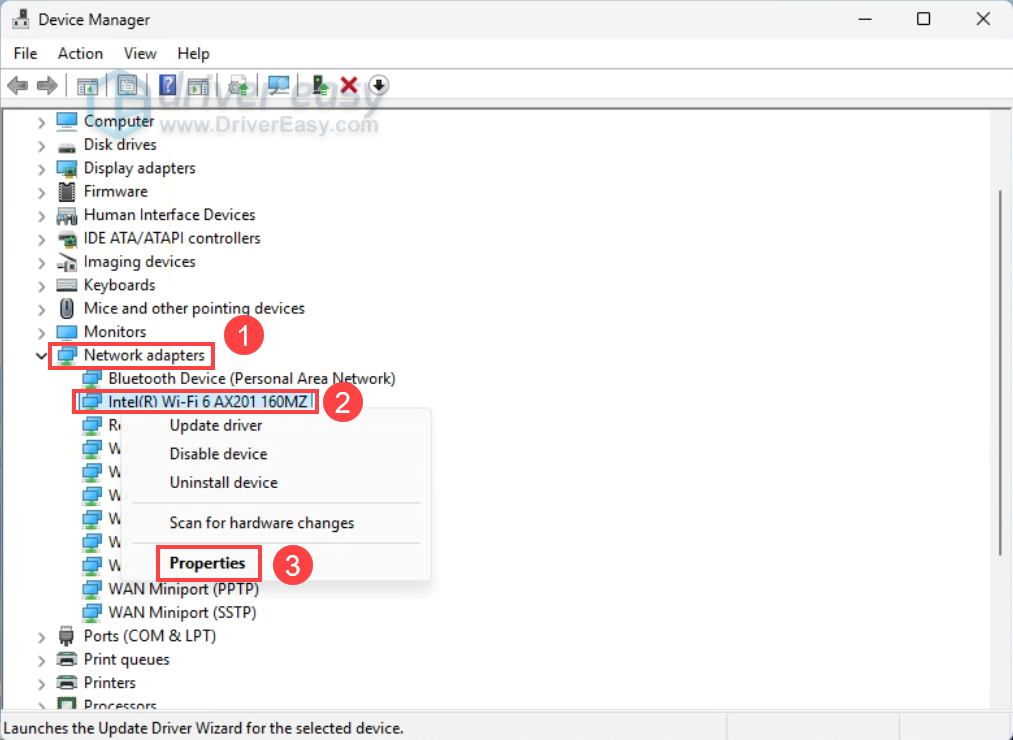
Task: Select the Printers category icon
Action: tap(67, 682)
